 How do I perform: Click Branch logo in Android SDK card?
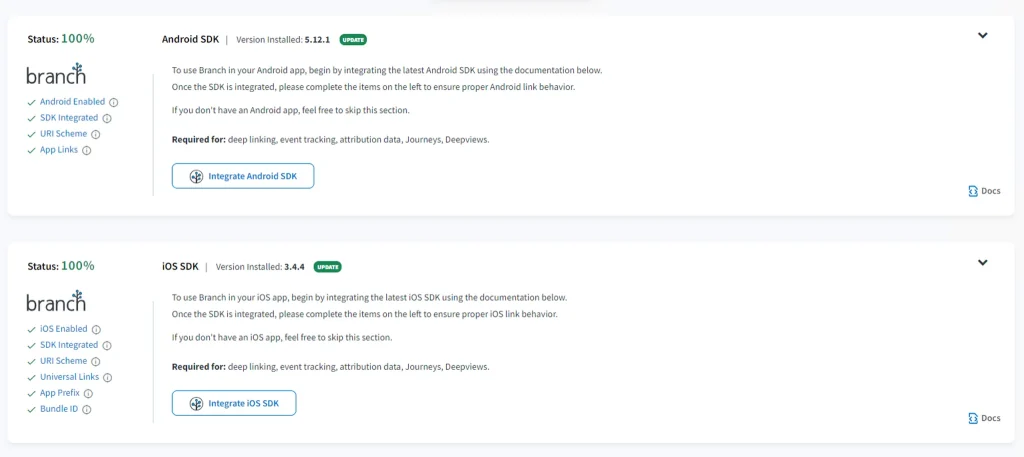pos(56,74)
